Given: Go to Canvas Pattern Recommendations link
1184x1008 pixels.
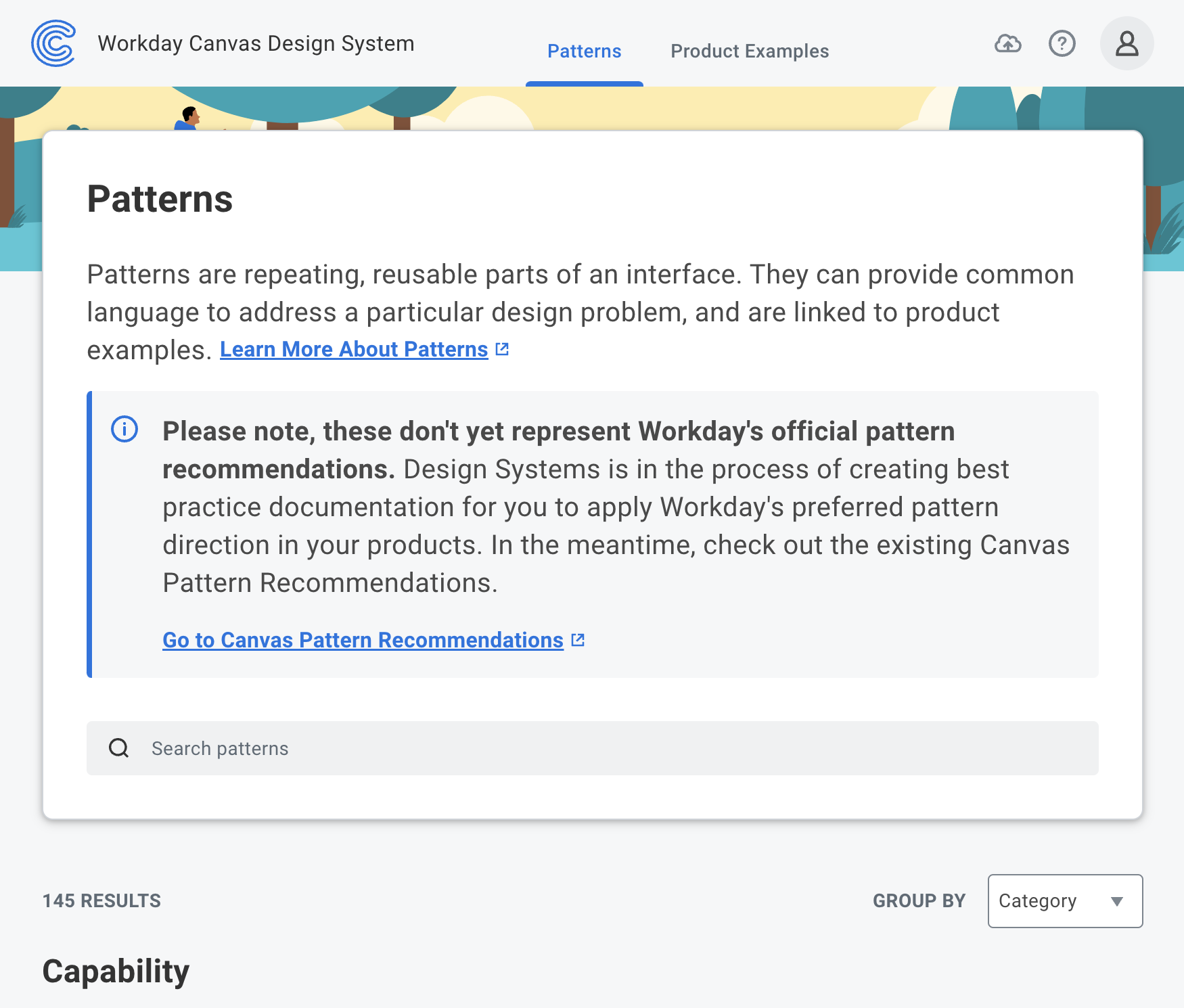Looking at the screenshot, I should [x=363, y=640].
